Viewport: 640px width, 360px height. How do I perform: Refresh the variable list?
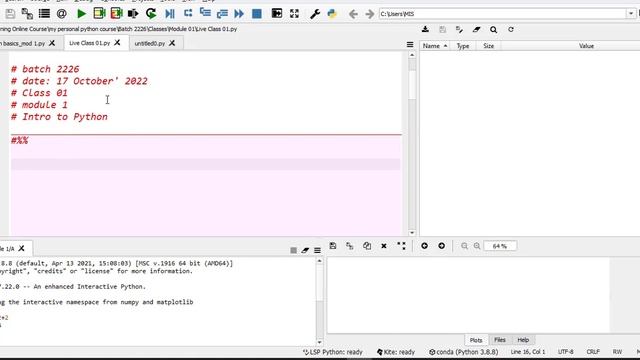[511, 29]
